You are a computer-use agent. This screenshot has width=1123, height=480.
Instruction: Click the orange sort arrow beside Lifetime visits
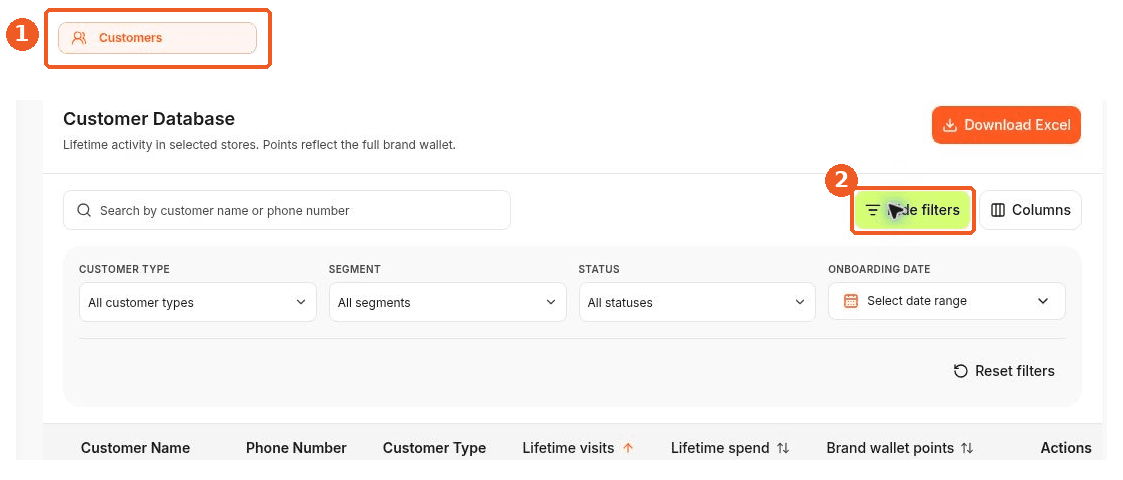tap(628, 448)
